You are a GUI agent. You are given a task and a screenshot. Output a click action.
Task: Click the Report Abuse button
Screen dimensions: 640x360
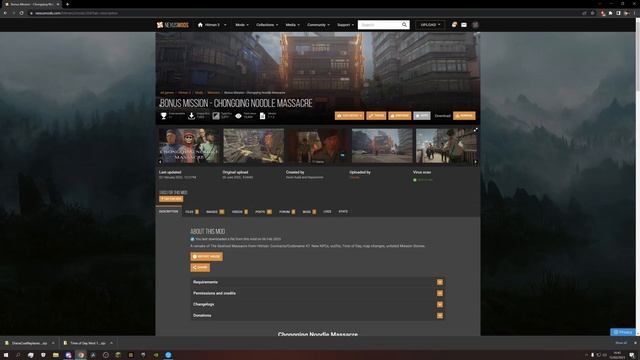(x=207, y=257)
